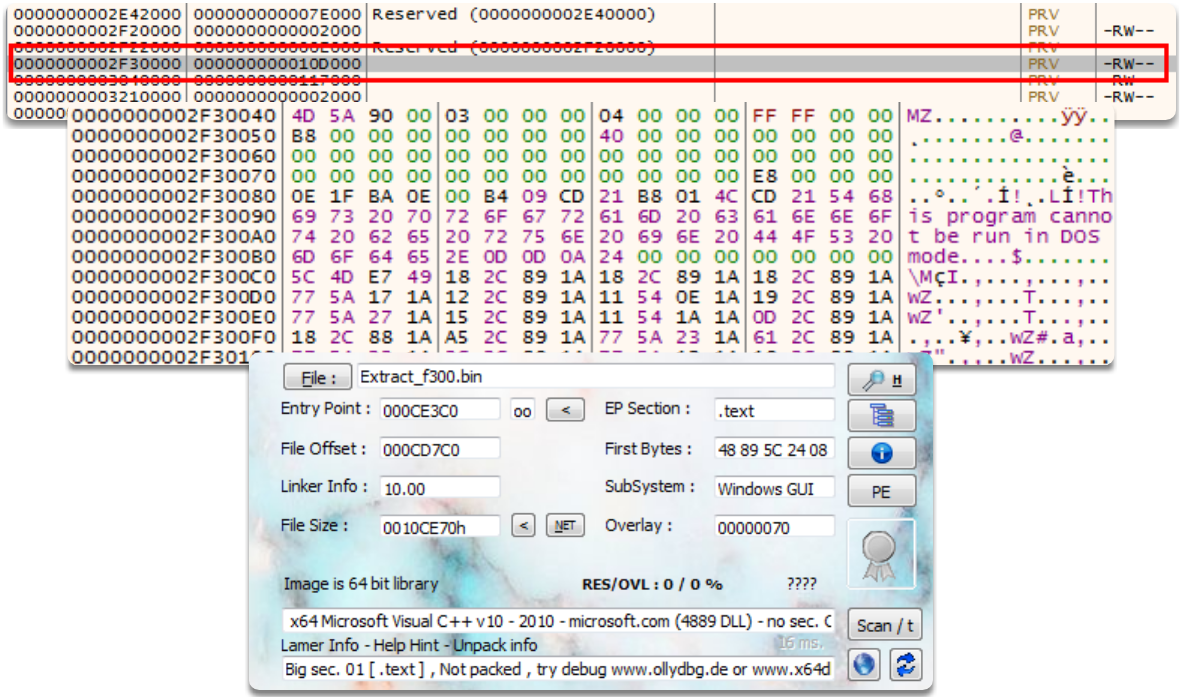Click the 'Big sec. 01 [ .text ]' hint field
Viewport: 1184px width, 697px height.
click(559, 669)
